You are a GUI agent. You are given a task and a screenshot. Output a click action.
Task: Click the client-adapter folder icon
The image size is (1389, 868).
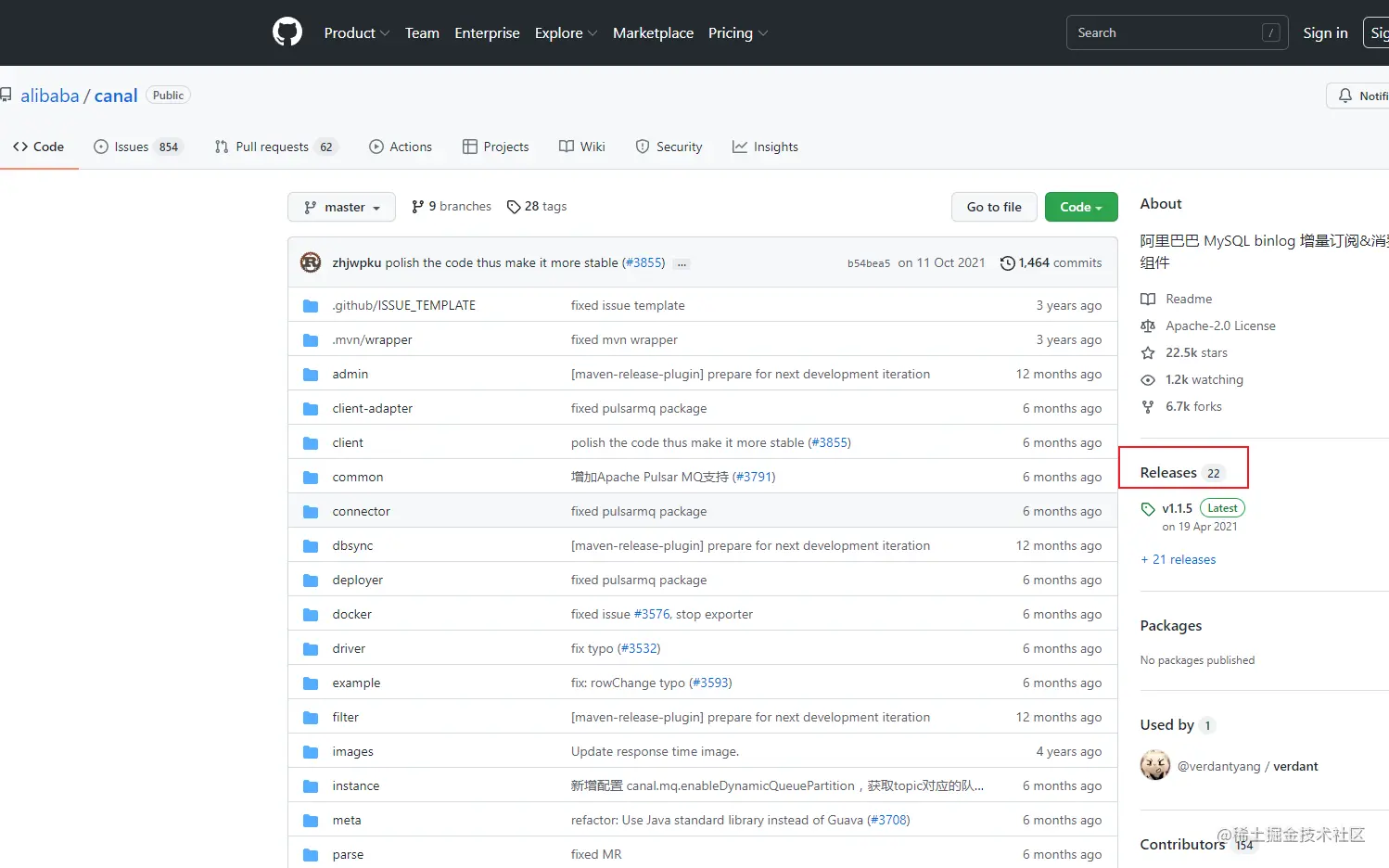click(x=311, y=409)
